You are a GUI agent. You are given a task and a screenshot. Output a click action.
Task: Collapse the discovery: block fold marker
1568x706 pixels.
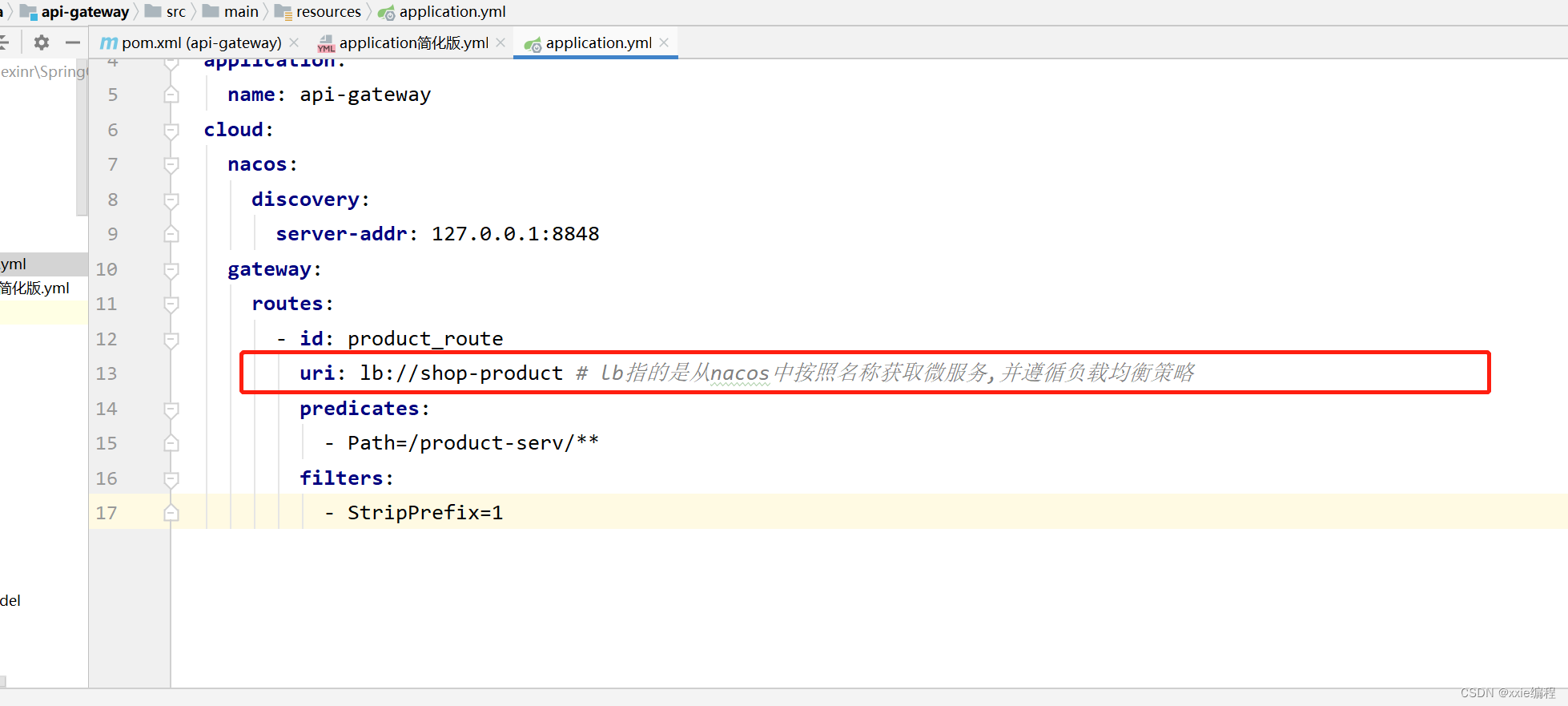(171, 200)
